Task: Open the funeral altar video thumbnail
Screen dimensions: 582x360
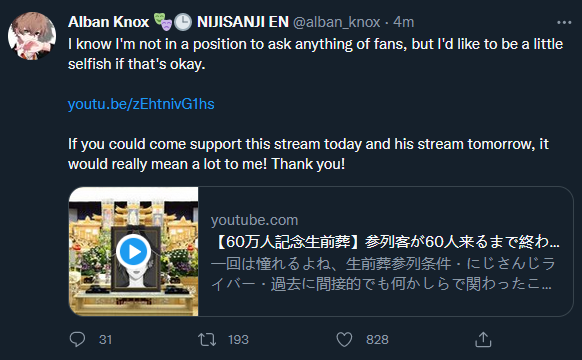Action: (x=134, y=252)
